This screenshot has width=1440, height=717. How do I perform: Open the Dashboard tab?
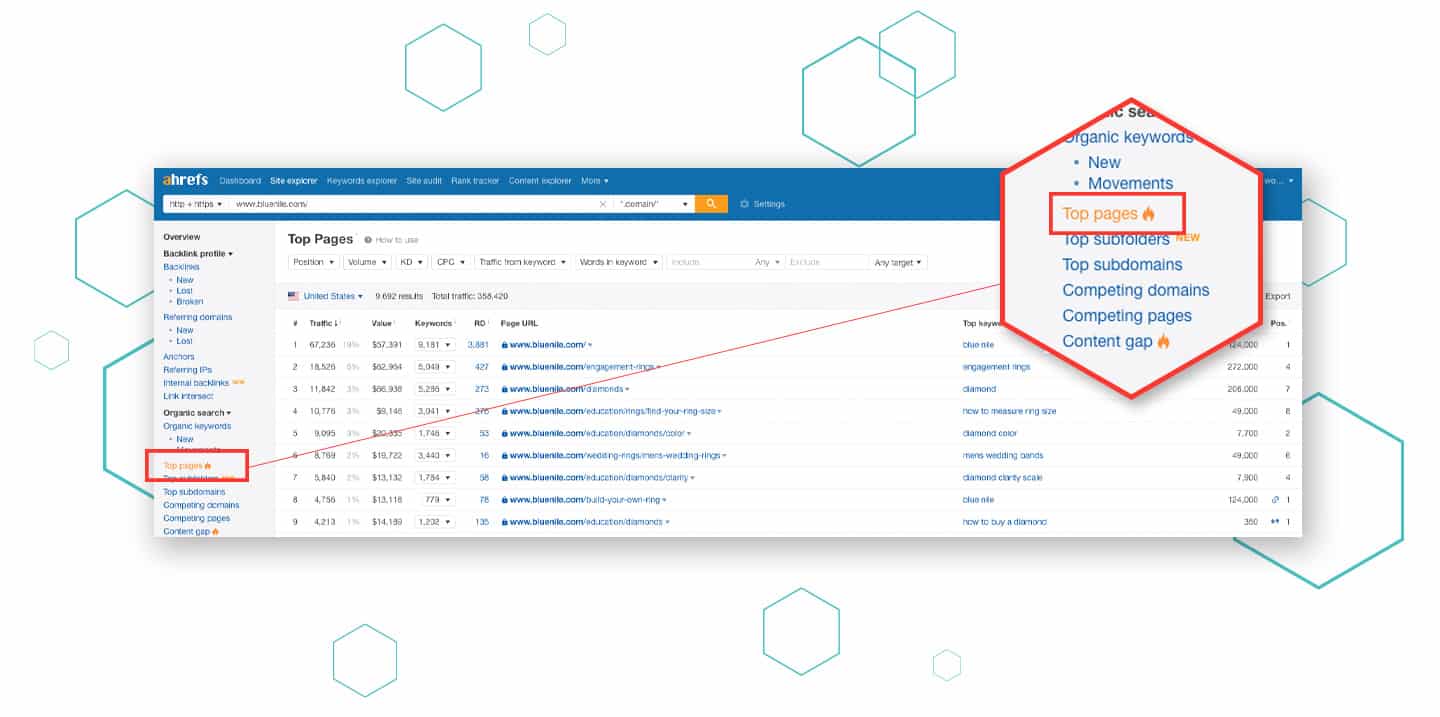pyautogui.click(x=240, y=181)
